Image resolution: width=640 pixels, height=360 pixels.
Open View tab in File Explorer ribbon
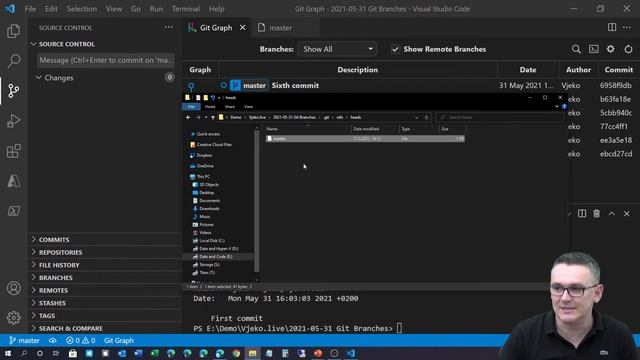(248, 107)
